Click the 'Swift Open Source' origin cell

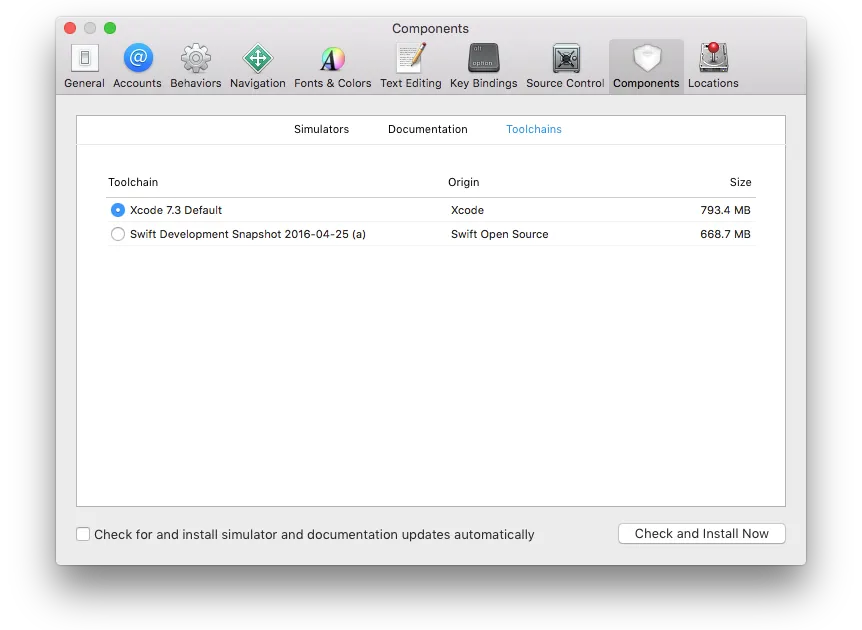pyautogui.click(x=500, y=234)
